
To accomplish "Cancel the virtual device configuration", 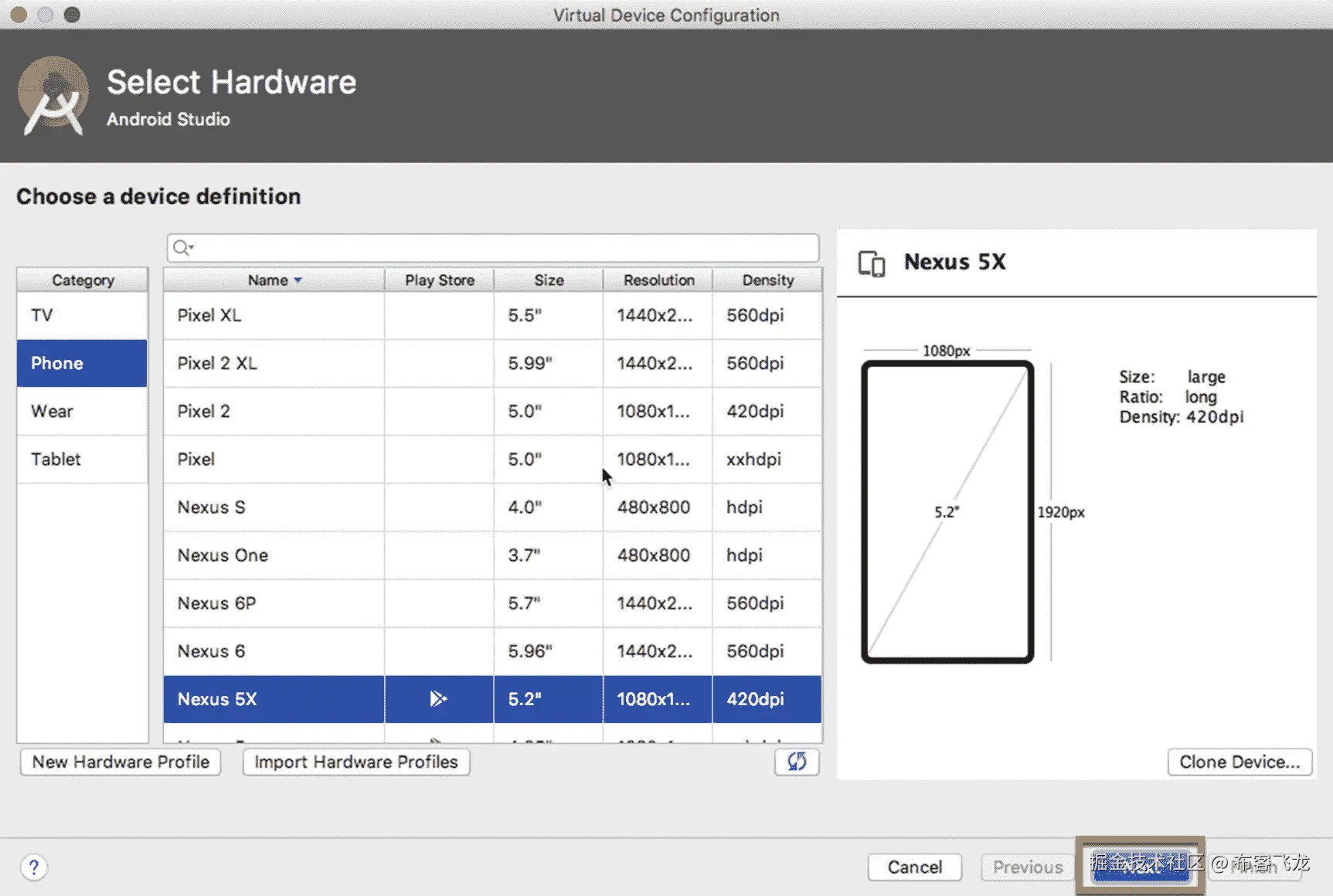I will point(915,867).
